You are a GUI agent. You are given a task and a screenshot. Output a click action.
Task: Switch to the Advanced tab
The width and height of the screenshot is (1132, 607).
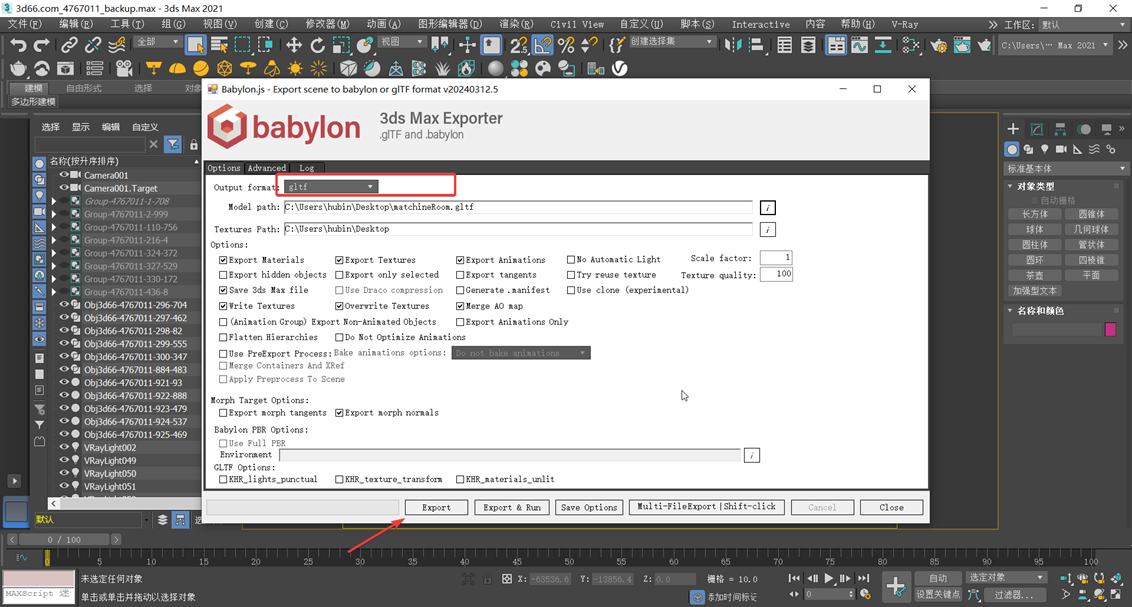[x=267, y=168]
